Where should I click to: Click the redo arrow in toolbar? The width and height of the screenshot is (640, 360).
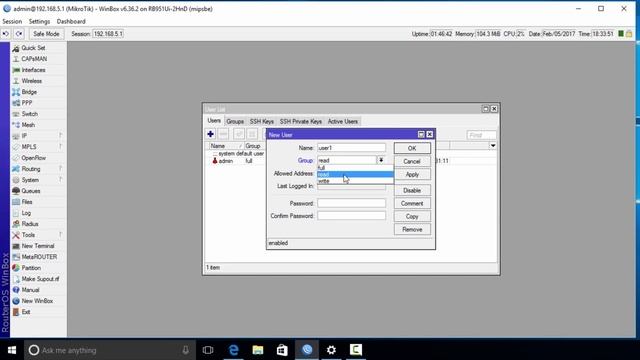pyautogui.click(x=19, y=34)
